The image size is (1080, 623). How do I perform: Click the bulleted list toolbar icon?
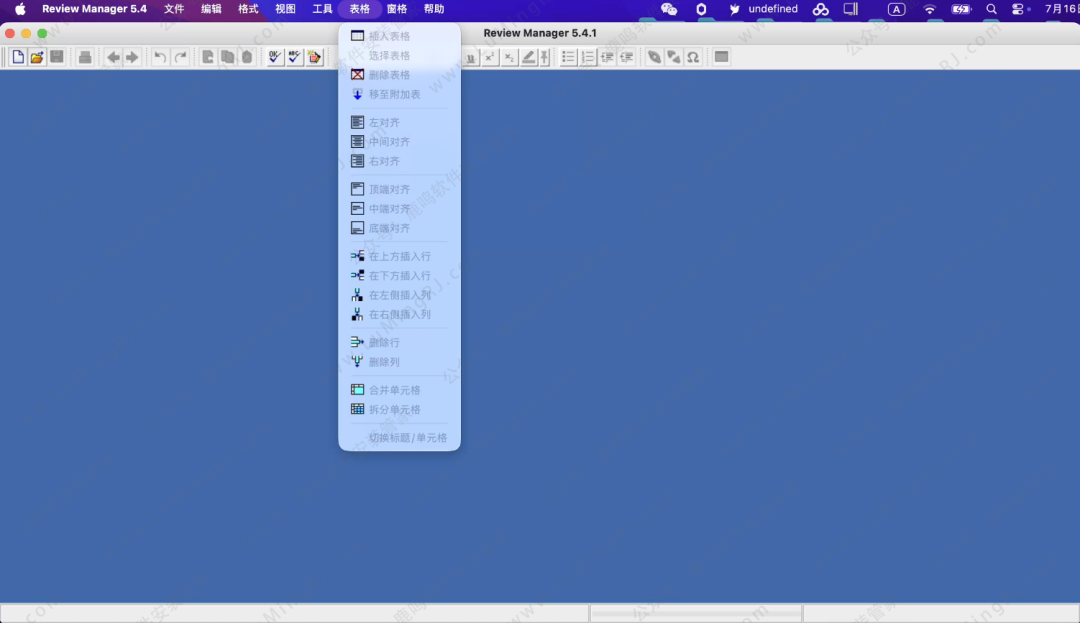tap(568, 57)
